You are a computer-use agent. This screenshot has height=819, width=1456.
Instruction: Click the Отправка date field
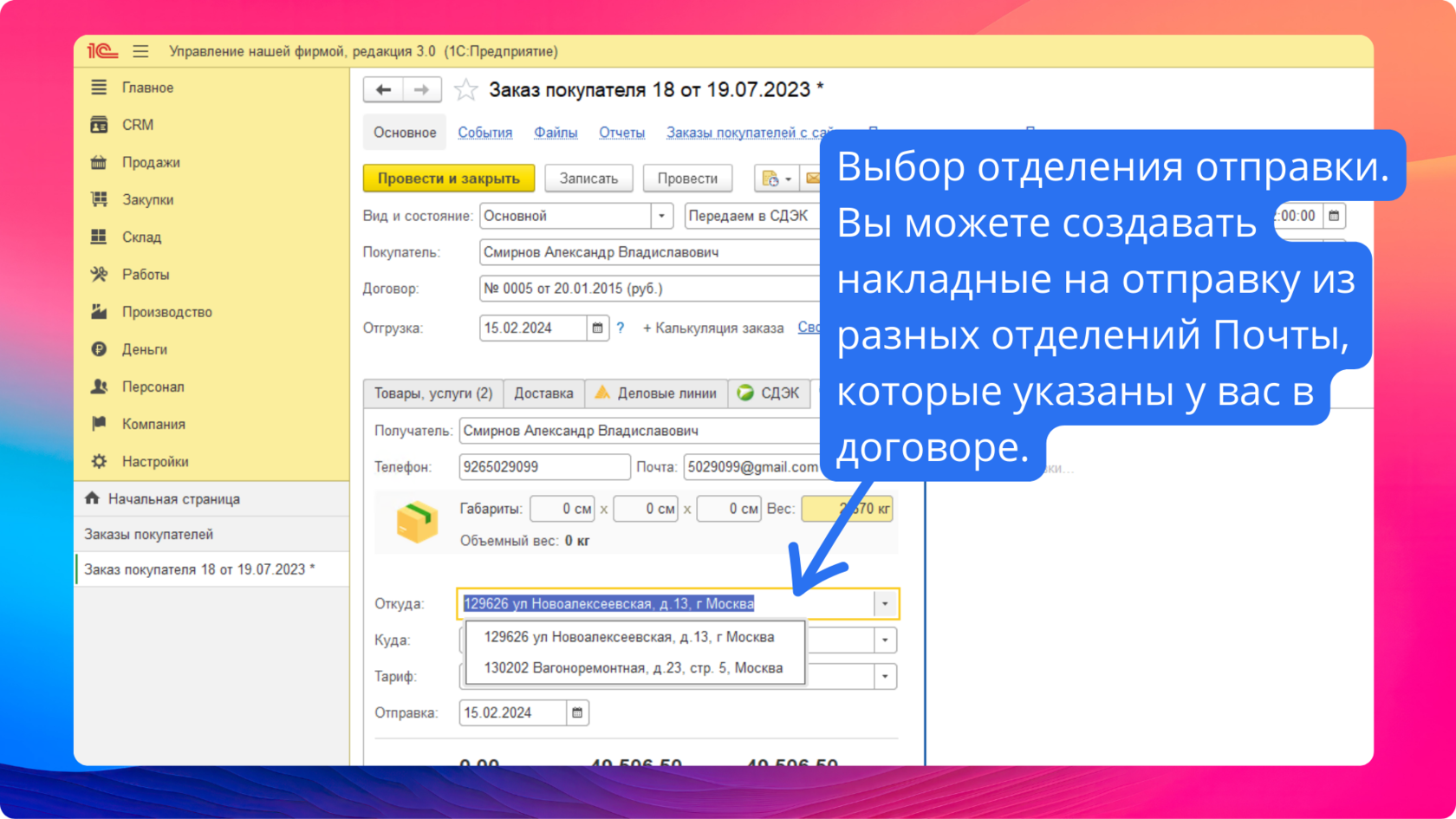[512, 713]
